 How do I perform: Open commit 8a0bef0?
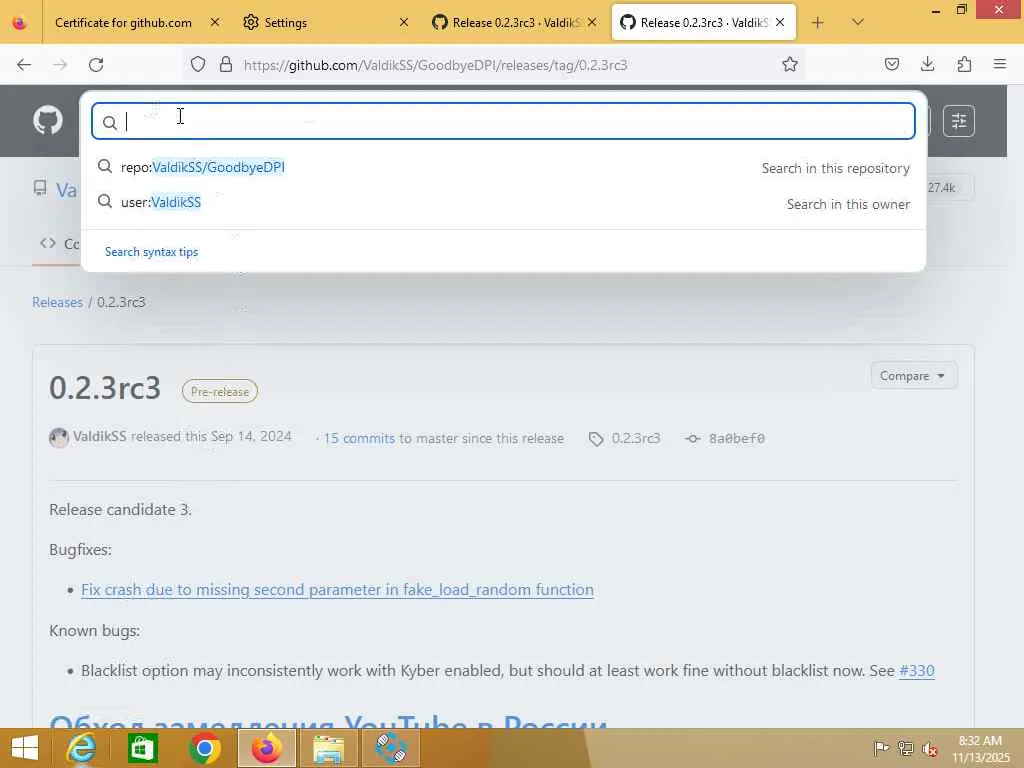pos(737,438)
